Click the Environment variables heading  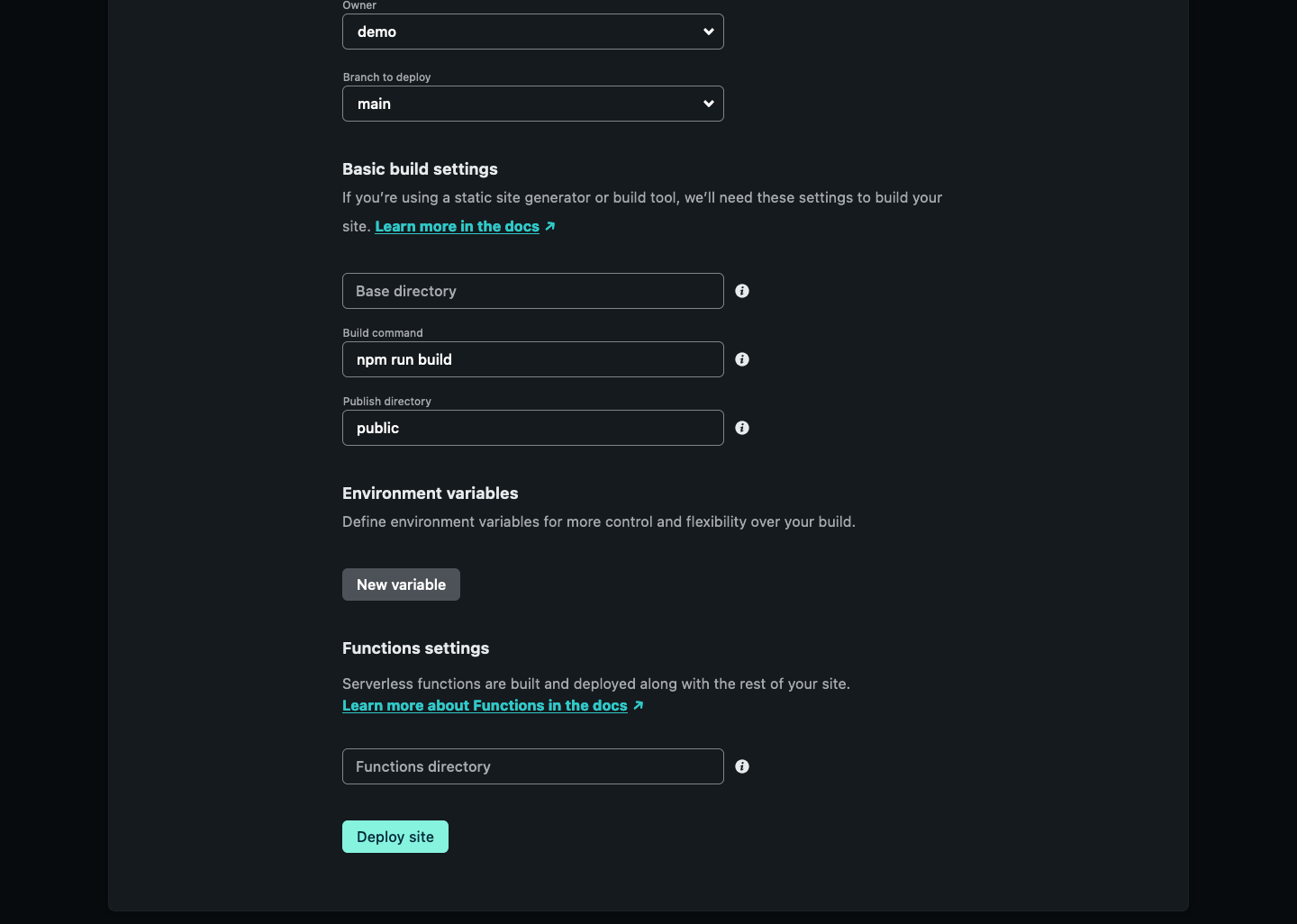click(x=430, y=494)
